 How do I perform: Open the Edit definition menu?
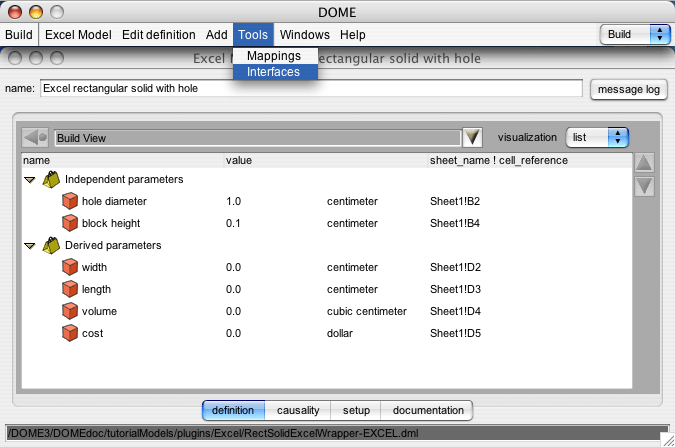(158, 34)
